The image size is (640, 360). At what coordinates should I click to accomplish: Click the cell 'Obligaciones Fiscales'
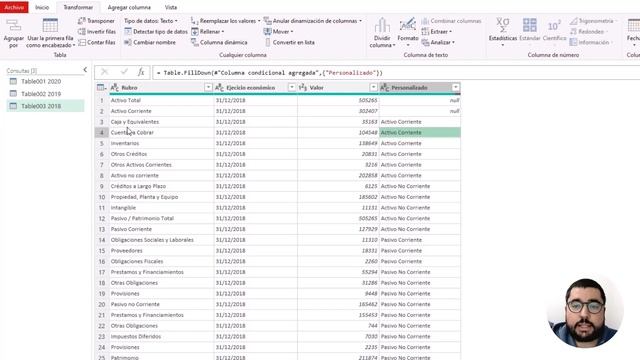pos(161,261)
